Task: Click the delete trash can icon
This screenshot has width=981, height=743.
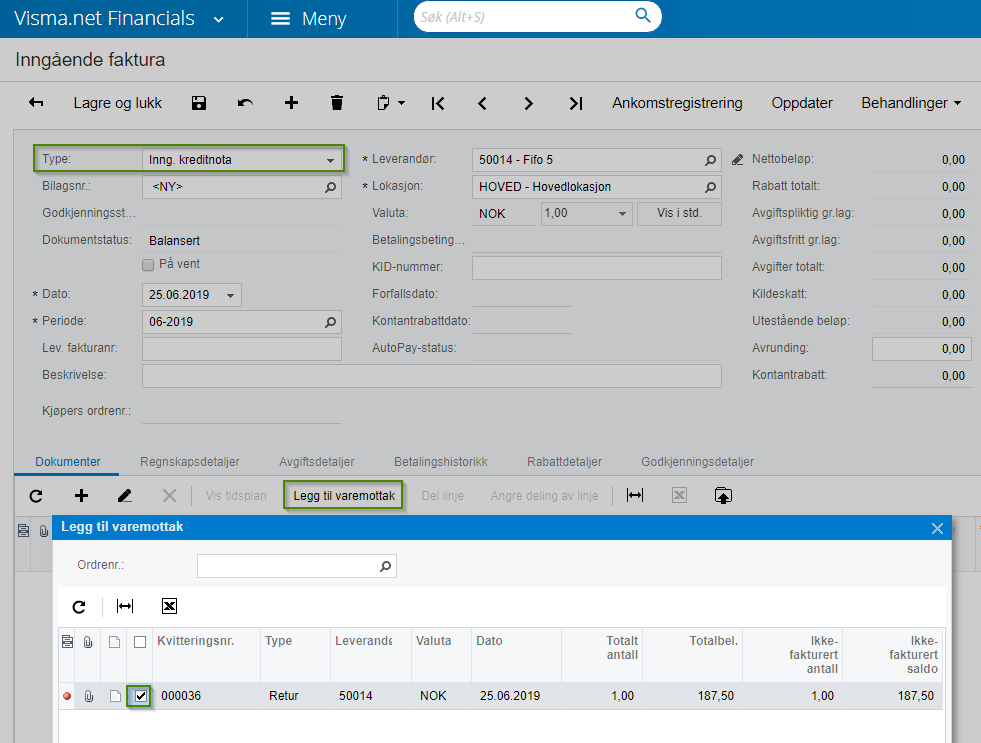Action: (x=337, y=103)
